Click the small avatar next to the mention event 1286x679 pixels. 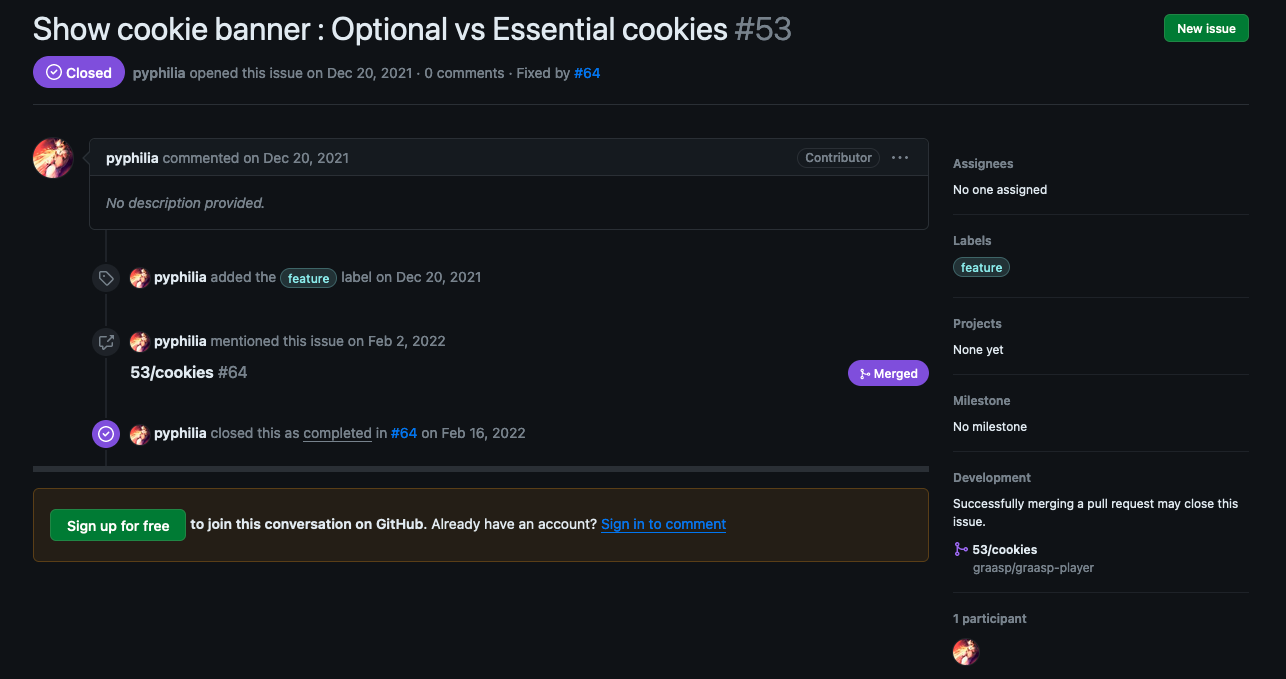pyautogui.click(x=140, y=342)
